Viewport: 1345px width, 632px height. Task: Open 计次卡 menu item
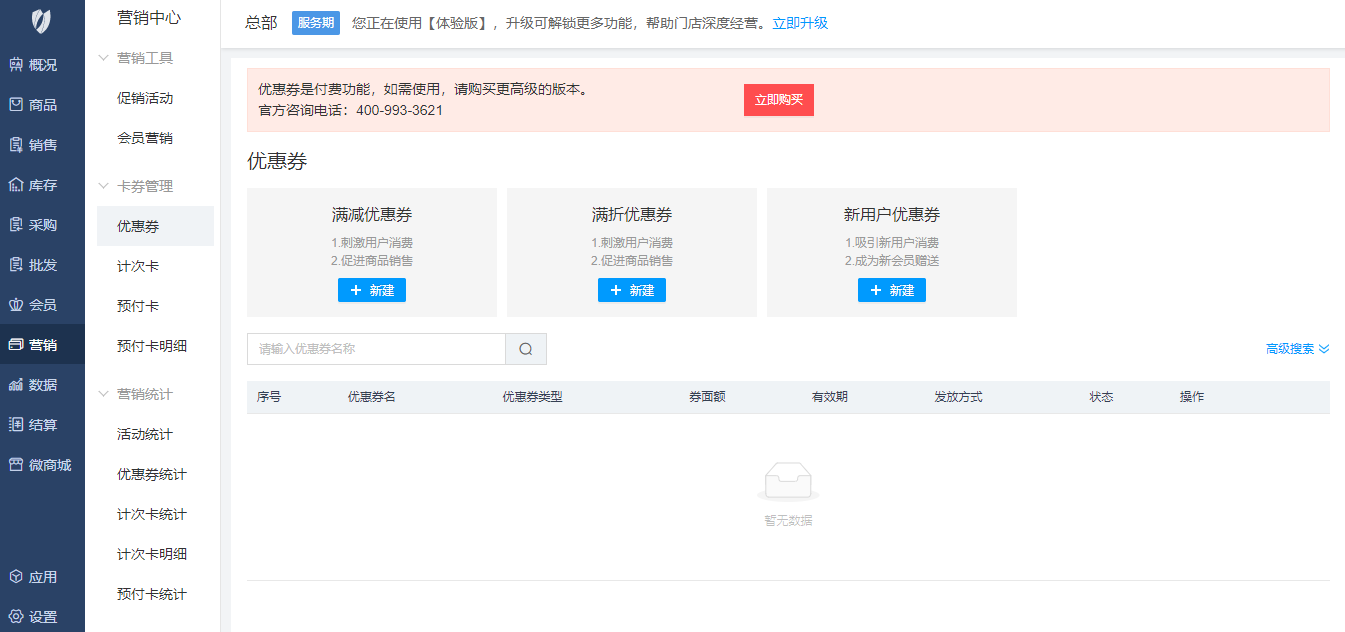(x=138, y=266)
